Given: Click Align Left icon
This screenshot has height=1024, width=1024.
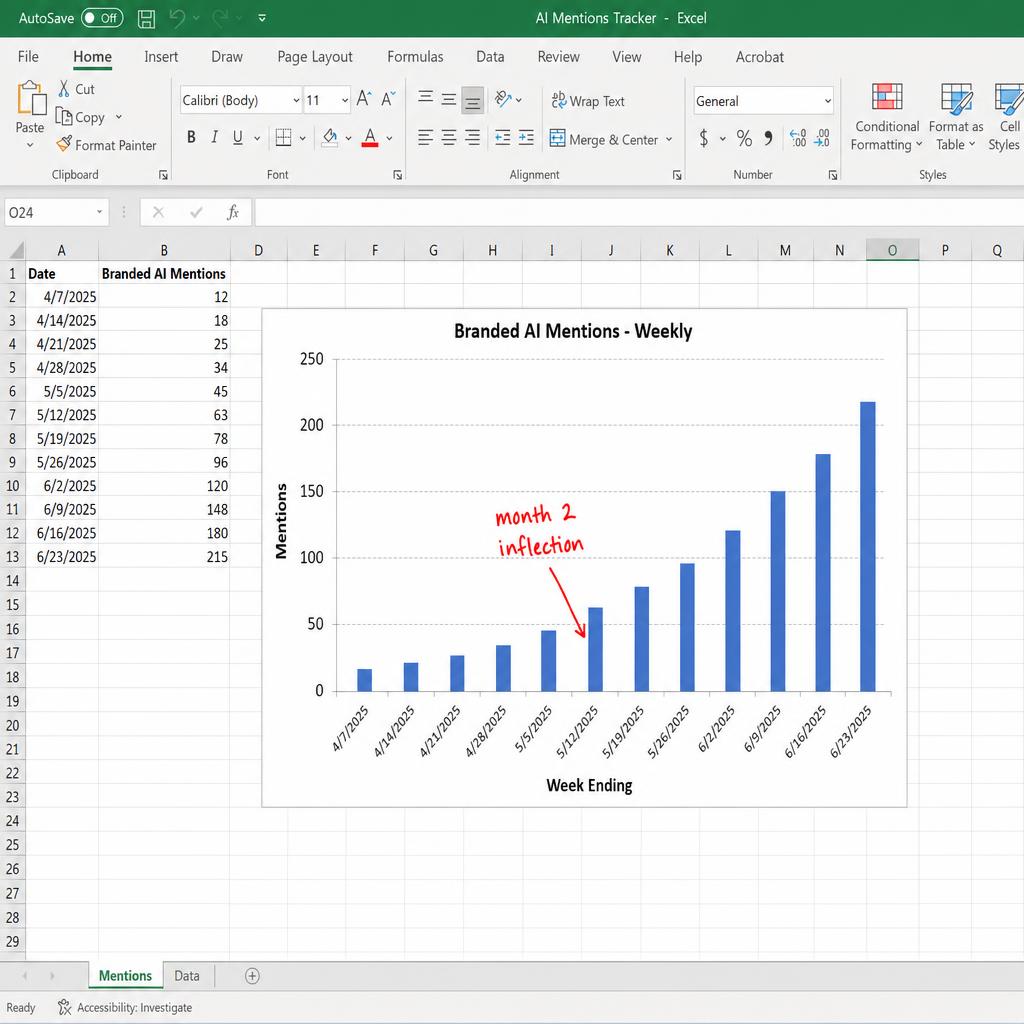Looking at the screenshot, I should click(425, 138).
